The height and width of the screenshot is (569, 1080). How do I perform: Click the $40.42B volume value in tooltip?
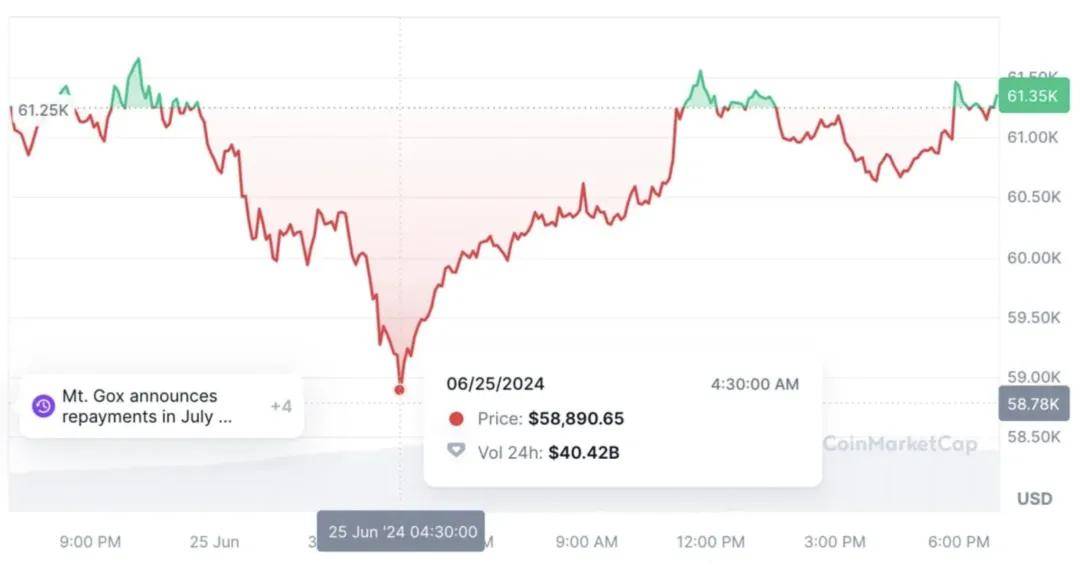coord(584,452)
